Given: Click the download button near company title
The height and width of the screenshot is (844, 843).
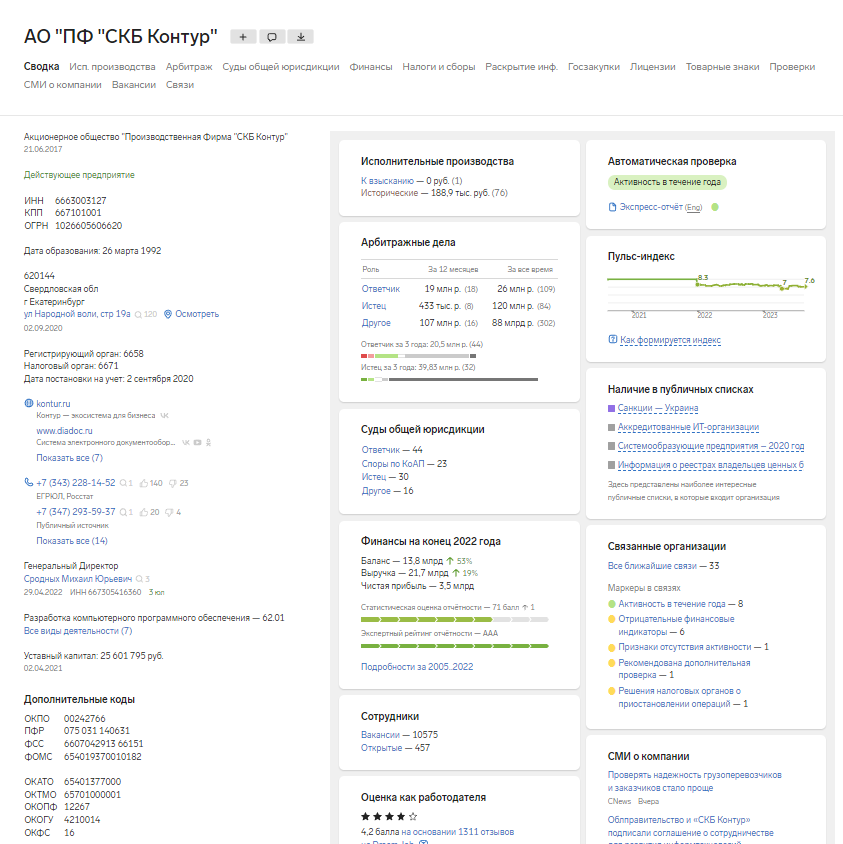Looking at the screenshot, I should [301, 37].
